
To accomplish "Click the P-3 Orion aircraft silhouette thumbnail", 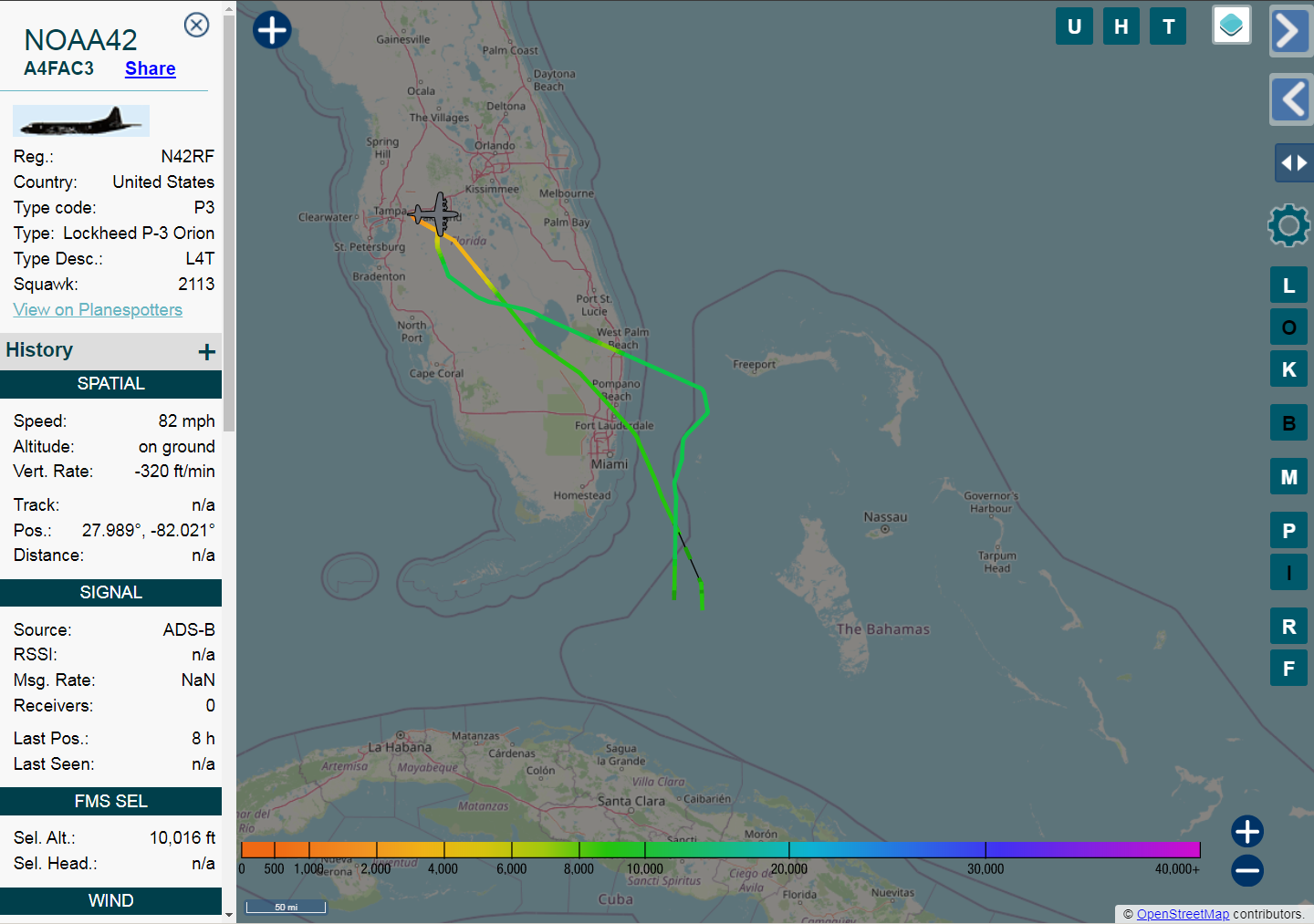I will tap(81, 120).
